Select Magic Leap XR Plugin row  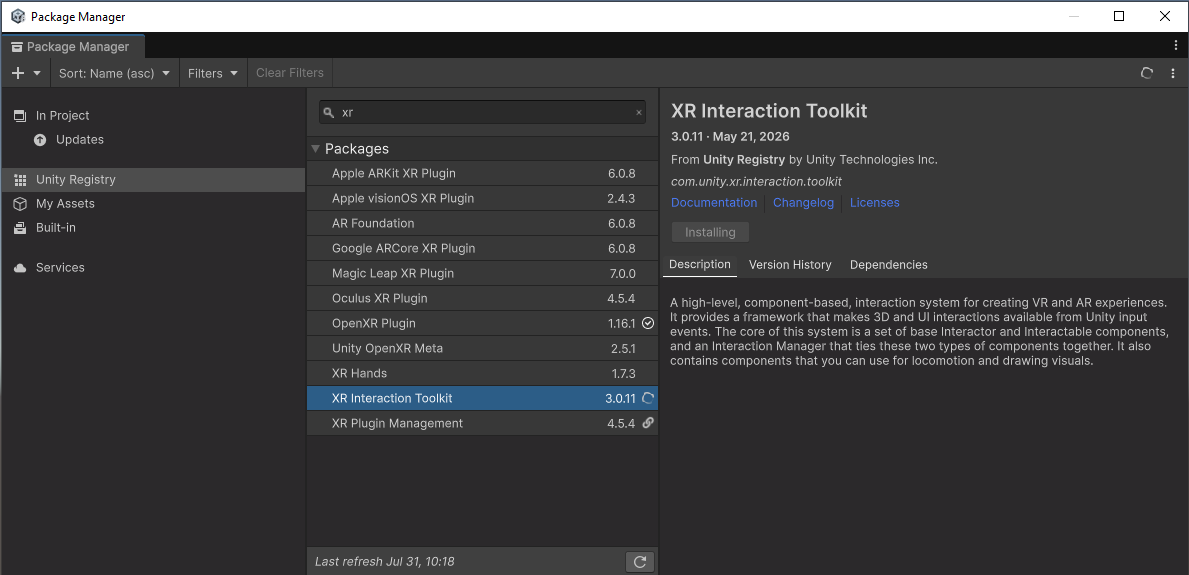pos(482,273)
